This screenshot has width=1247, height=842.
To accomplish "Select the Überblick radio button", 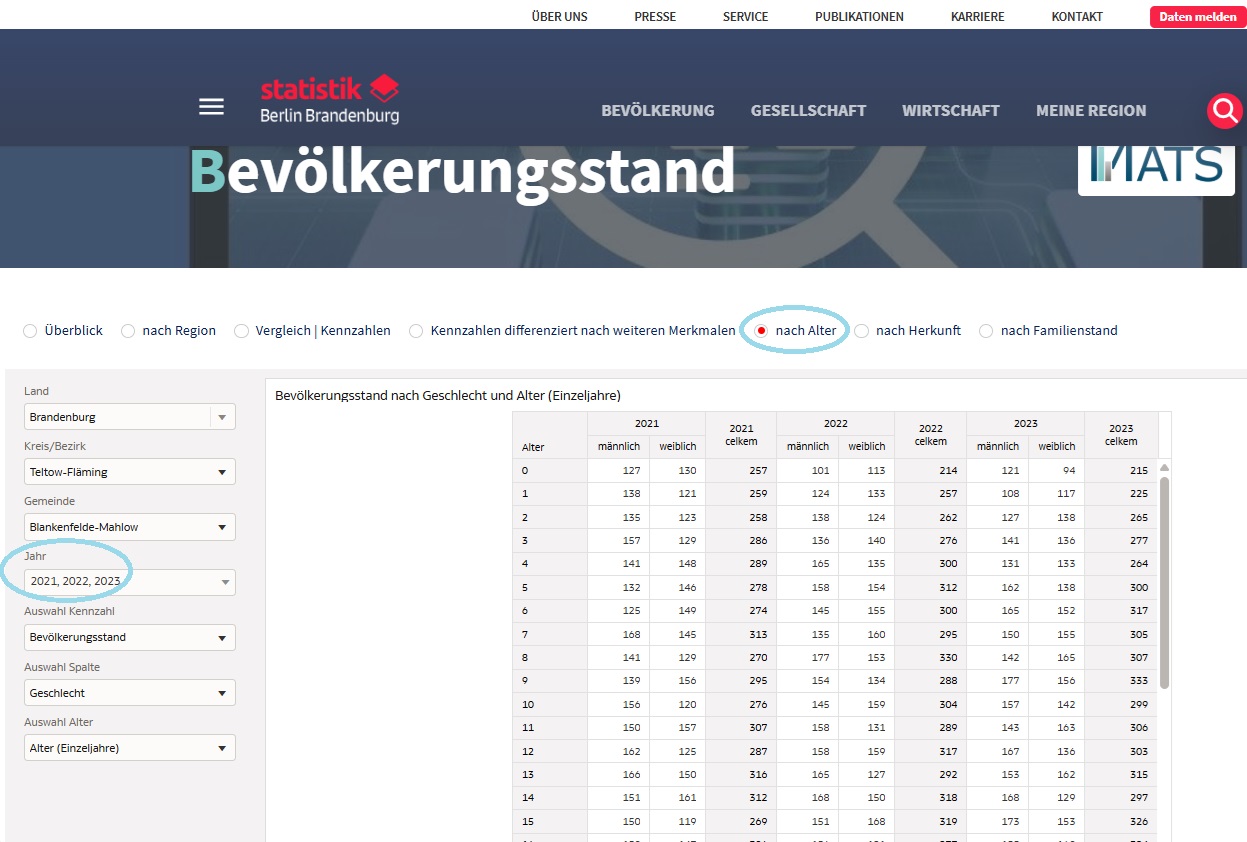I will coord(30,331).
